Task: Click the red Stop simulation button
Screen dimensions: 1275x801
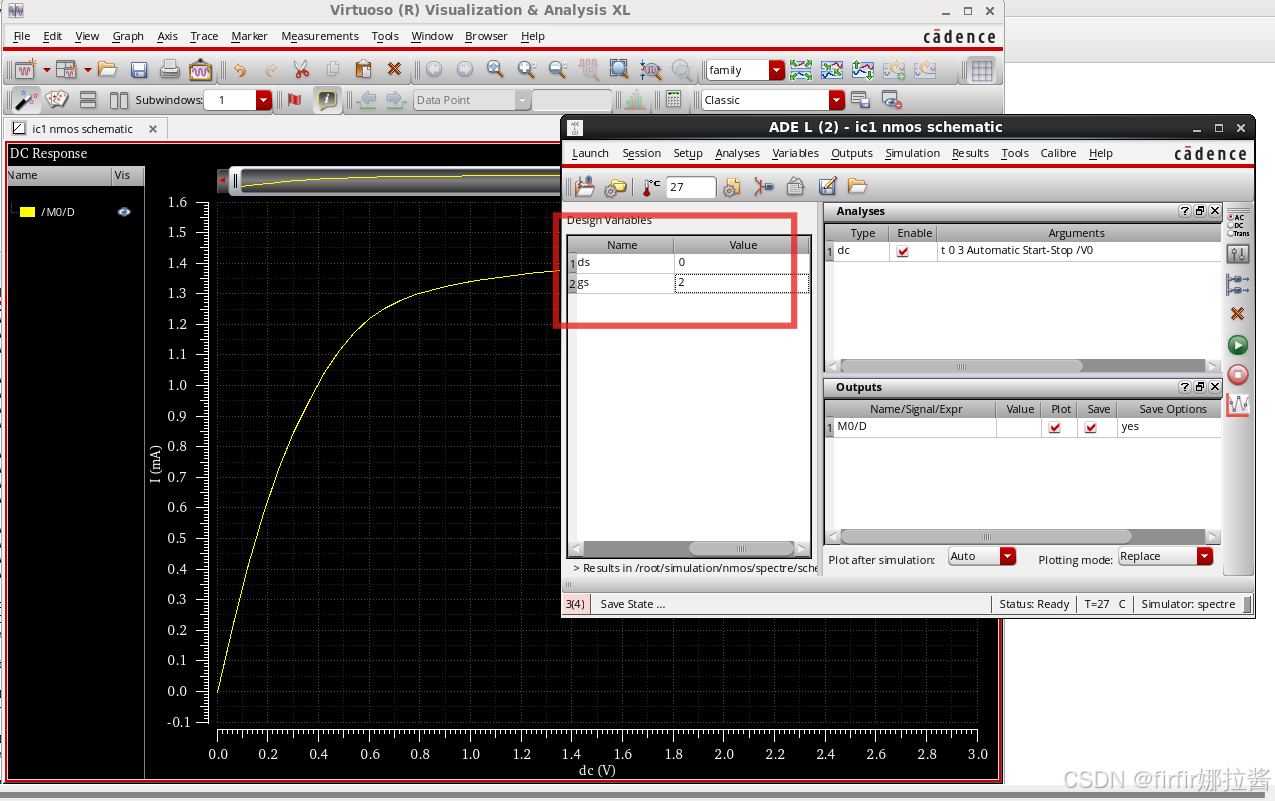Action: point(1238,374)
